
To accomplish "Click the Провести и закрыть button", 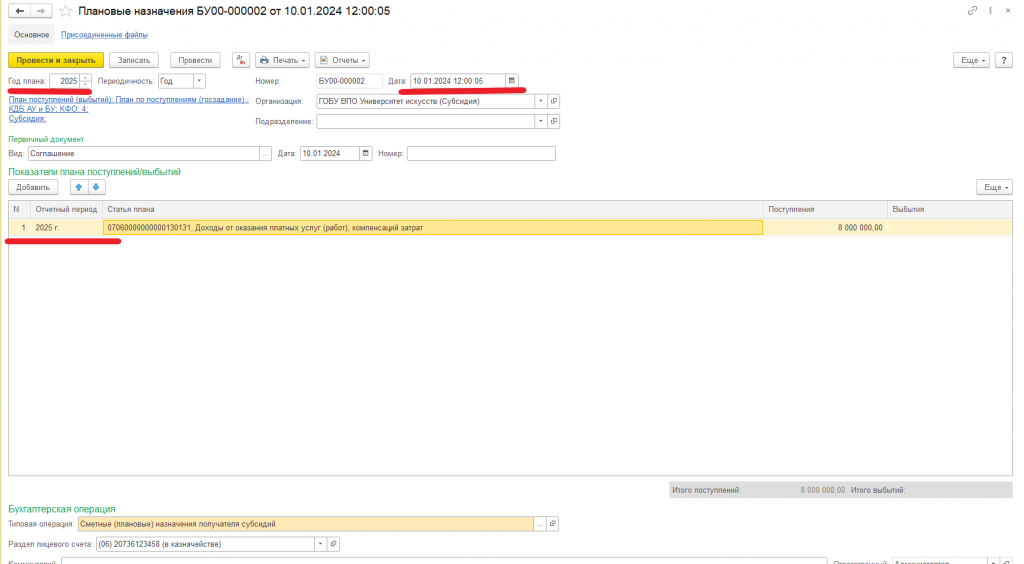I will tap(56, 60).
